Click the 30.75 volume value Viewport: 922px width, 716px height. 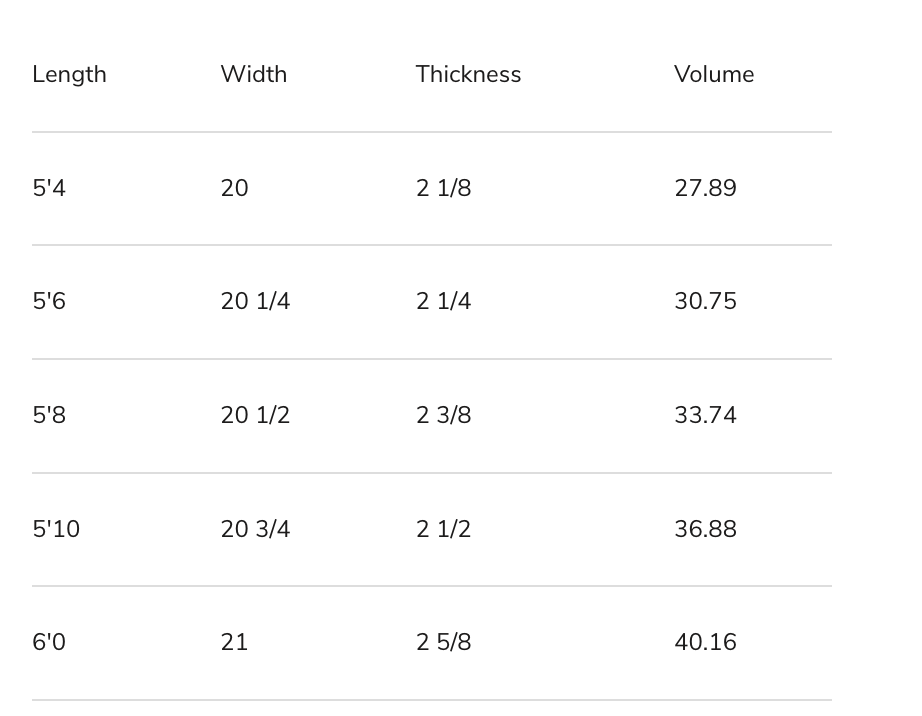(x=705, y=302)
